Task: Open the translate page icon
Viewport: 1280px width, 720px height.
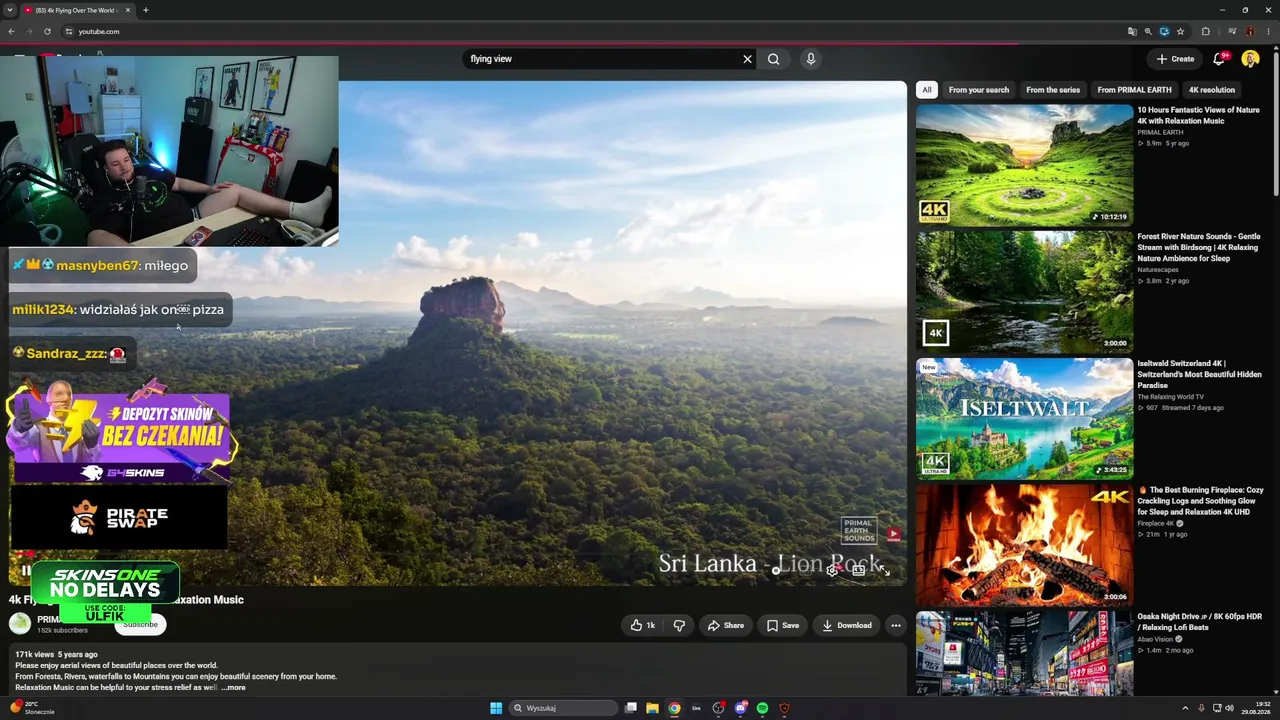Action: 1132,31
